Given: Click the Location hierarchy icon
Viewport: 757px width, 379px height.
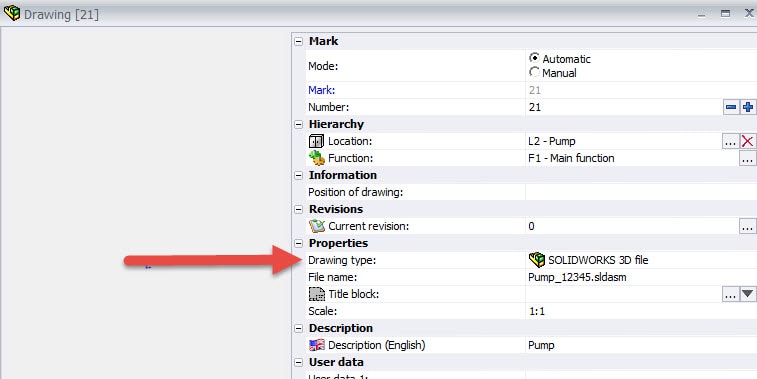Looking at the screenshot, I should (316, 141).
